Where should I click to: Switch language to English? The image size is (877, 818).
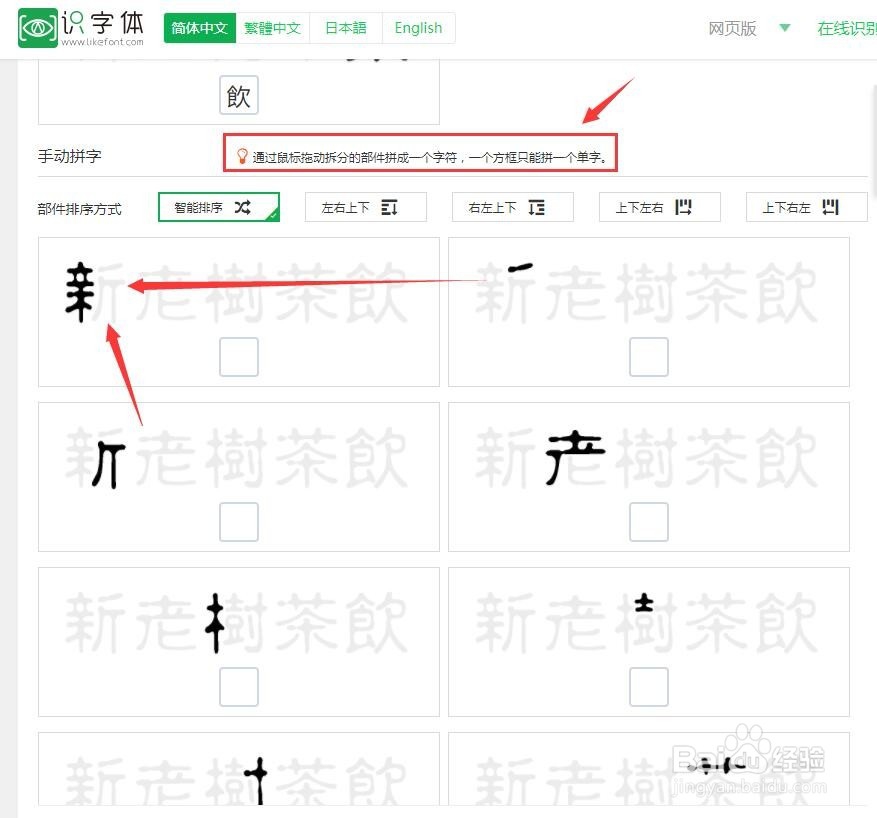click(418, 28)
